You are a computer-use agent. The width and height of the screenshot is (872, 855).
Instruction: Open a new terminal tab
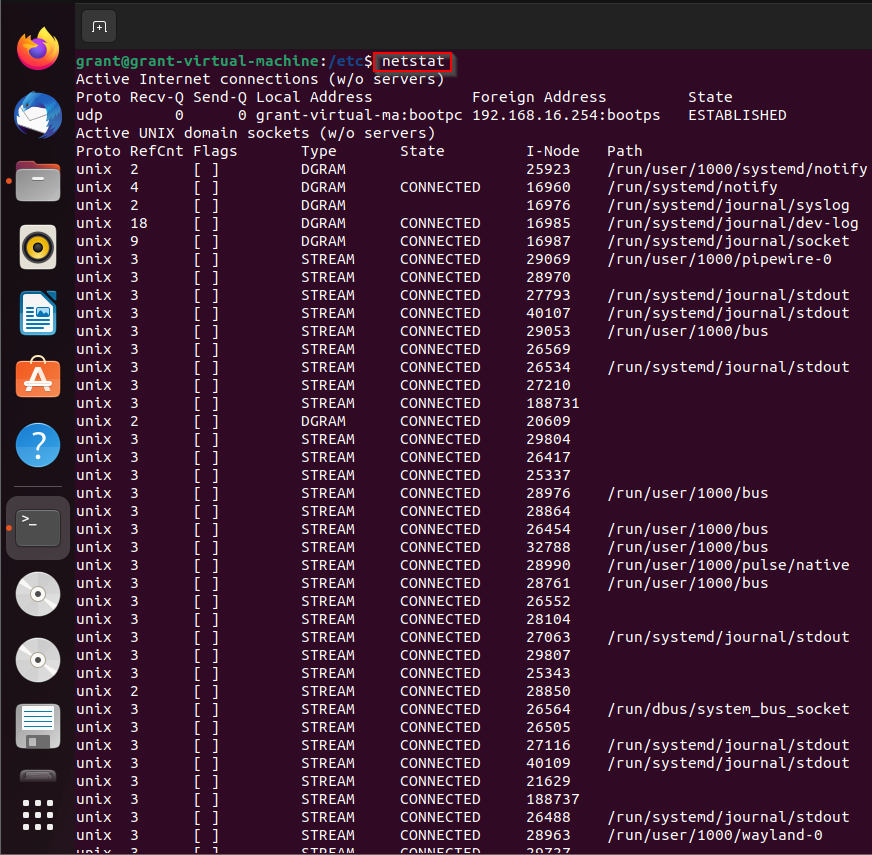(98, 27)
